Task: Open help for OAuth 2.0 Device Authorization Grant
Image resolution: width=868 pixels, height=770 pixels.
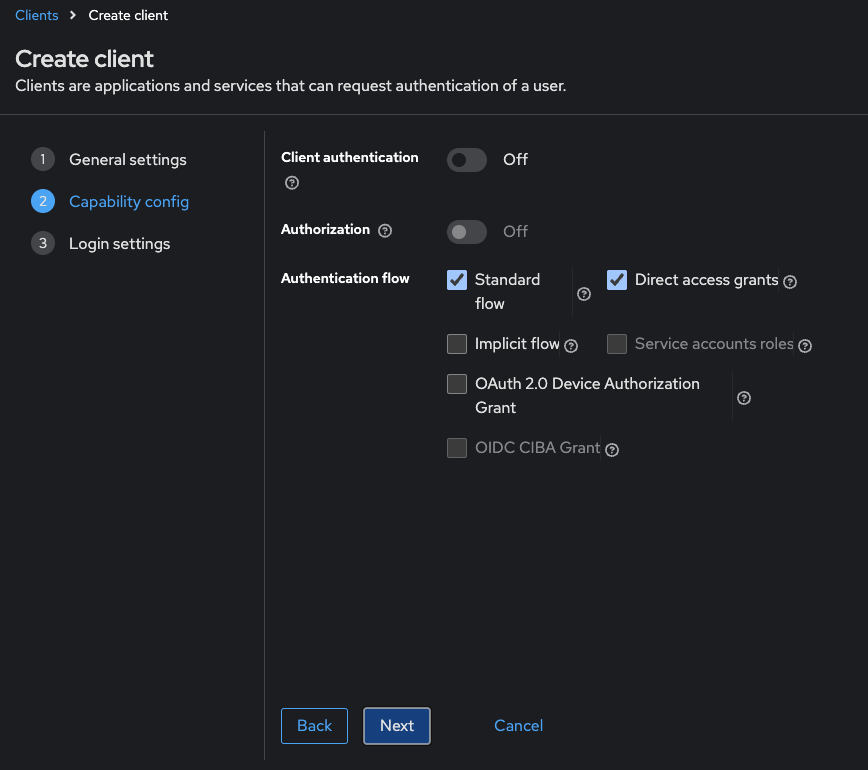Action: coord(743,397)
